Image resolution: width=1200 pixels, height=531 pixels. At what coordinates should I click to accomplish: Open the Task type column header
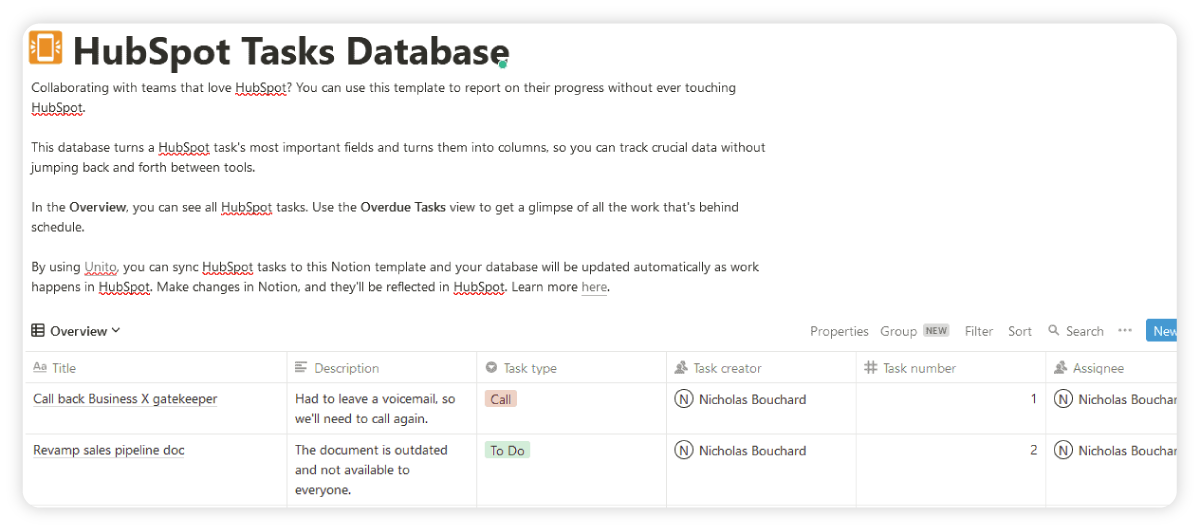(x=530, y=368)
